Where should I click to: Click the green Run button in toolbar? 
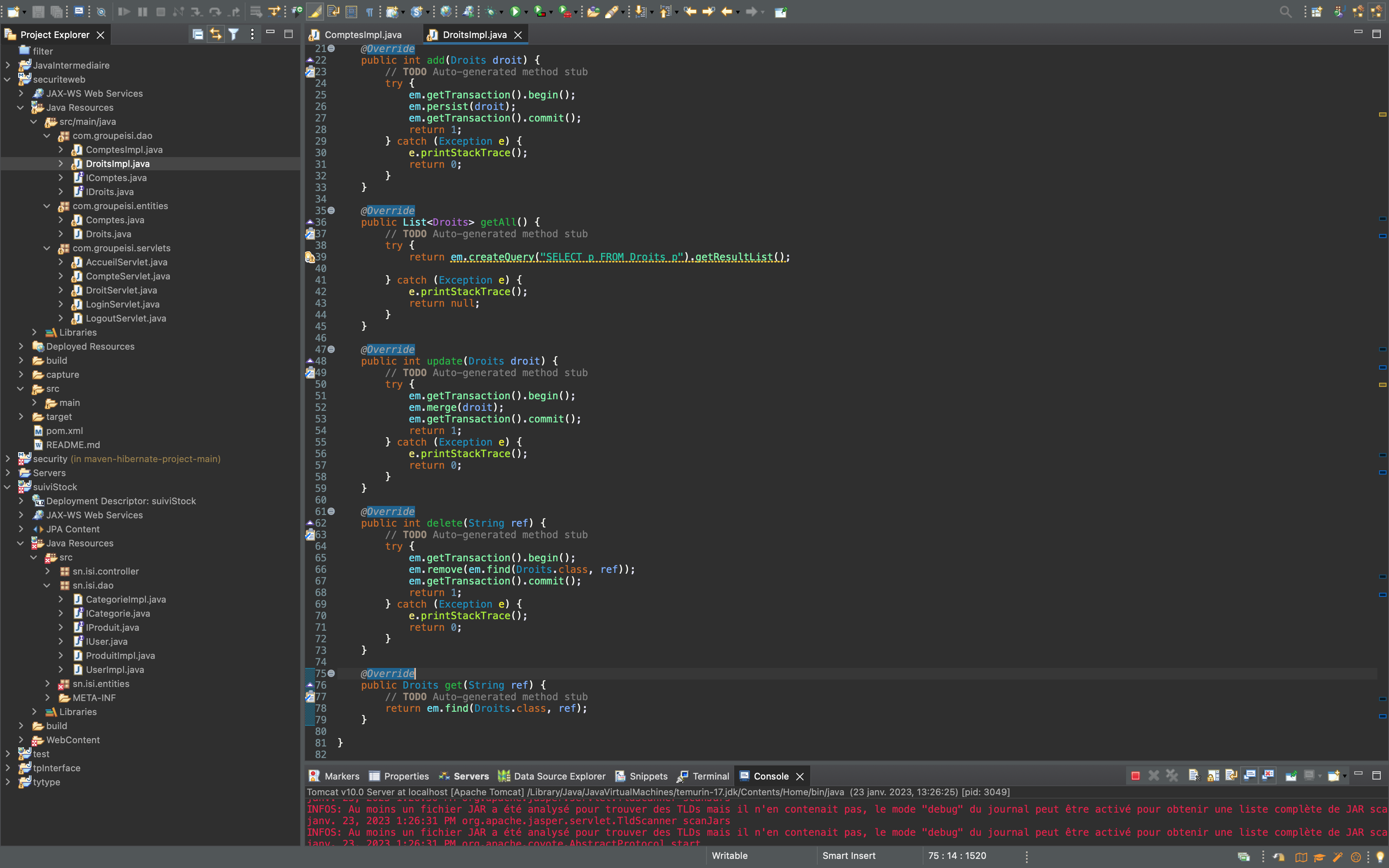[x=515, y=12]
